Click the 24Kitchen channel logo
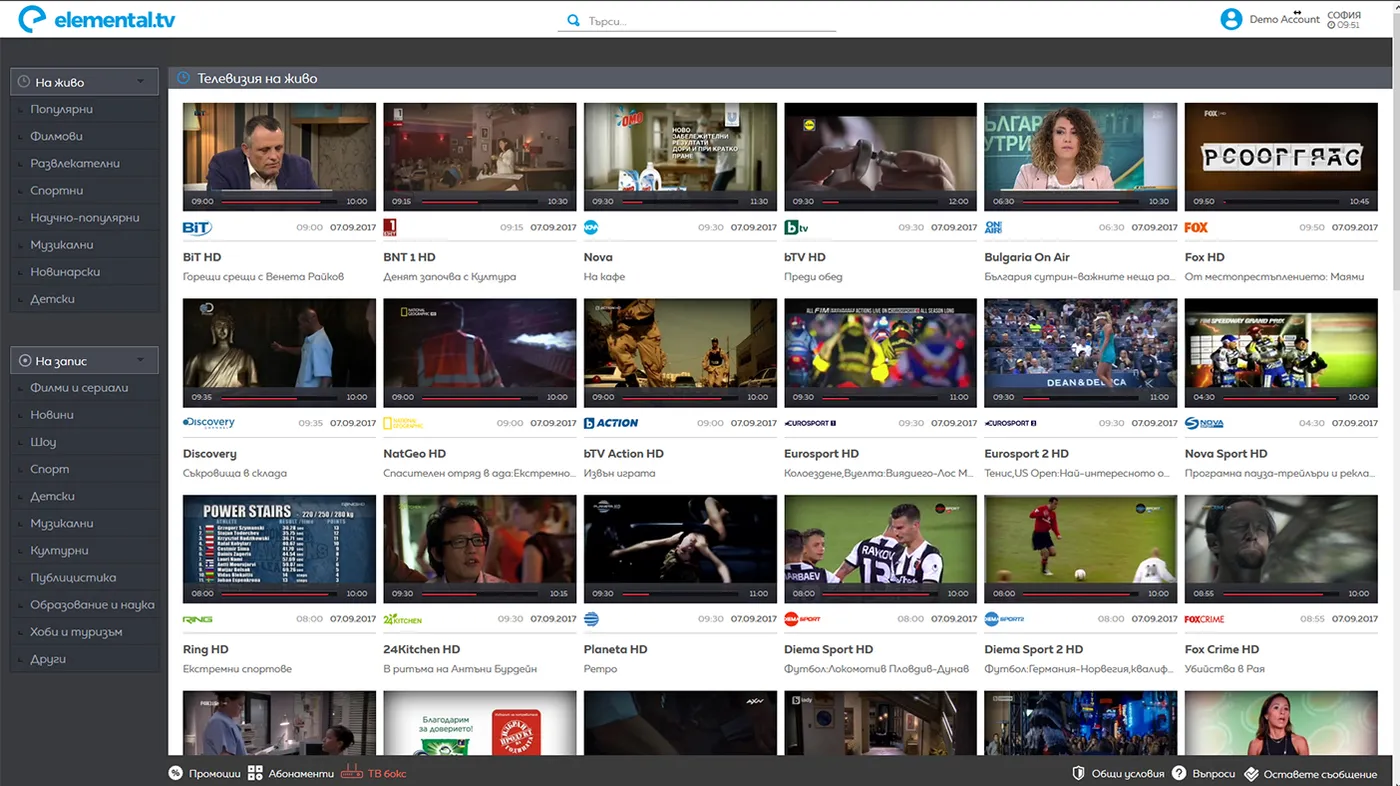 click(x=403, y=619)
